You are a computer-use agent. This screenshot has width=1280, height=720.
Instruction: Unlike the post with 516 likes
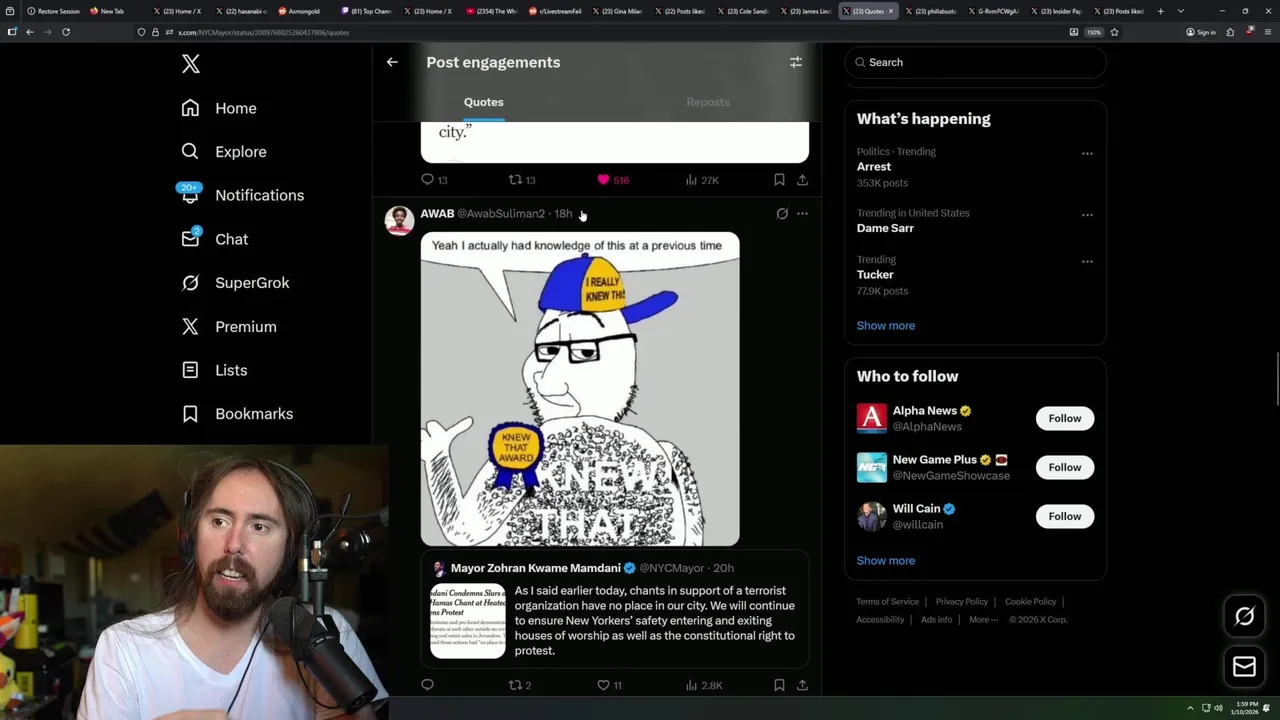pyautogui.click(x=612, y=180)
